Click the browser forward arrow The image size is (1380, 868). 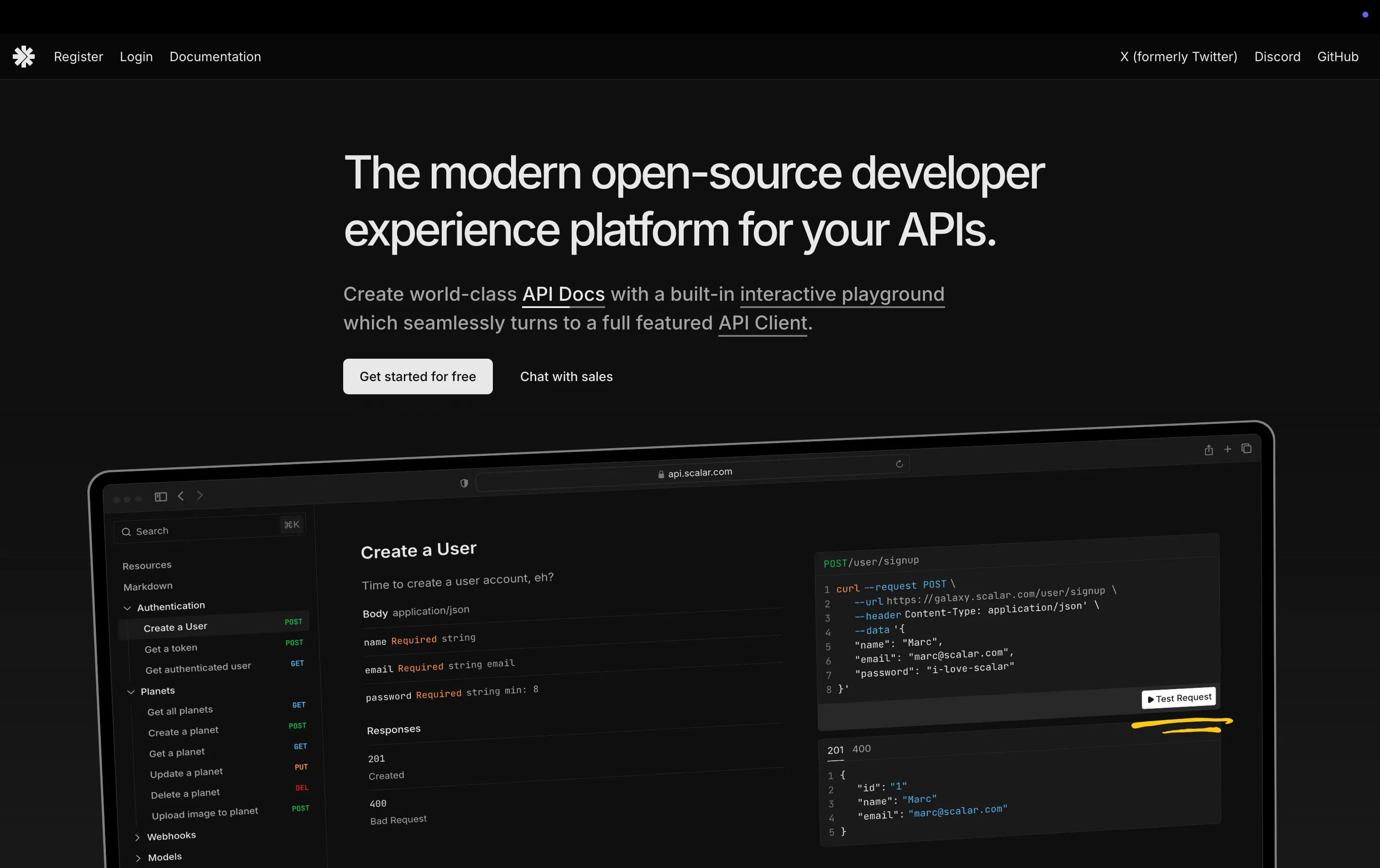[x=200, y=495]
